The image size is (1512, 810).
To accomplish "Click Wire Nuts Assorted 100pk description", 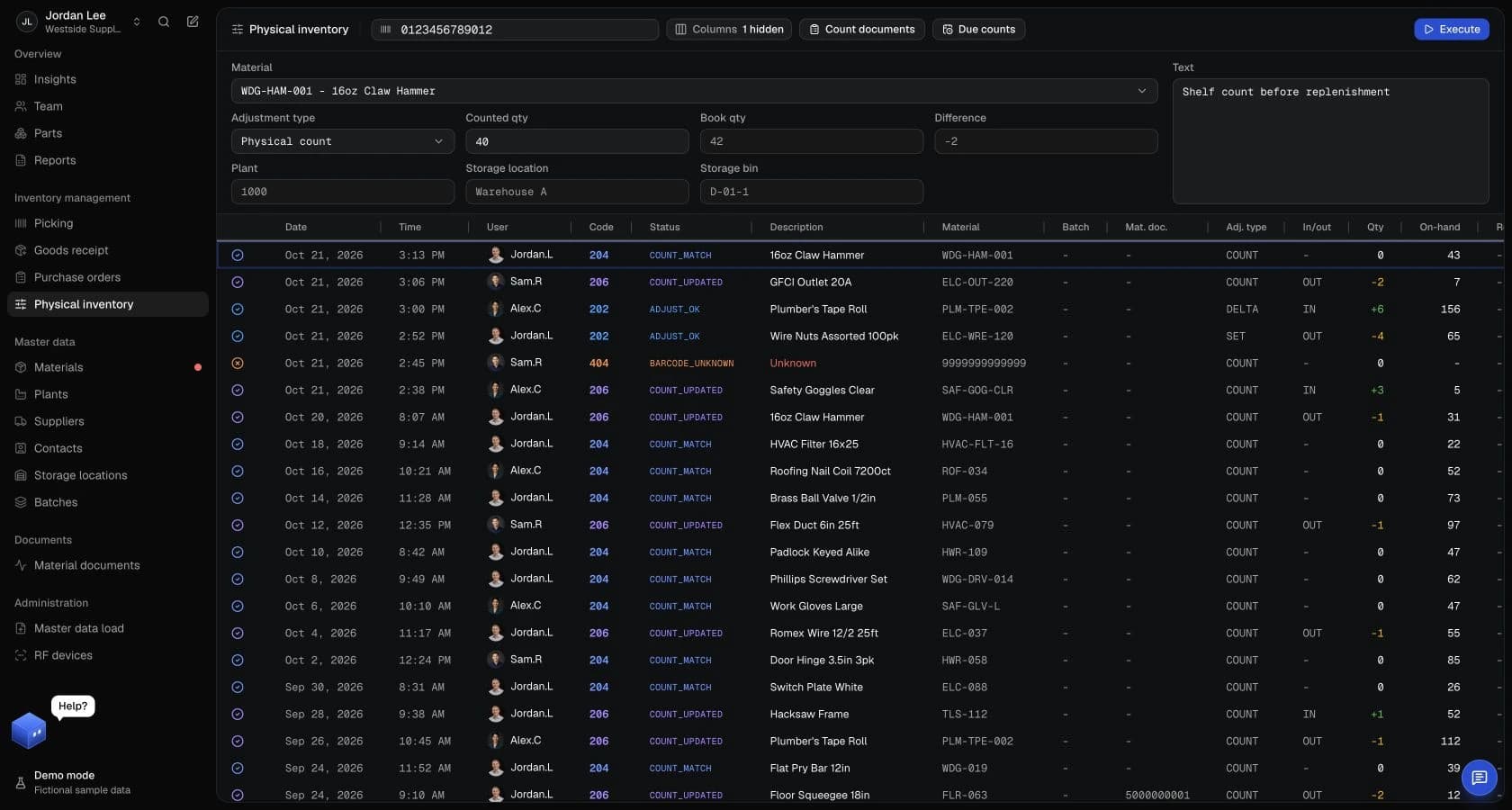I will [x=834, y=337].
